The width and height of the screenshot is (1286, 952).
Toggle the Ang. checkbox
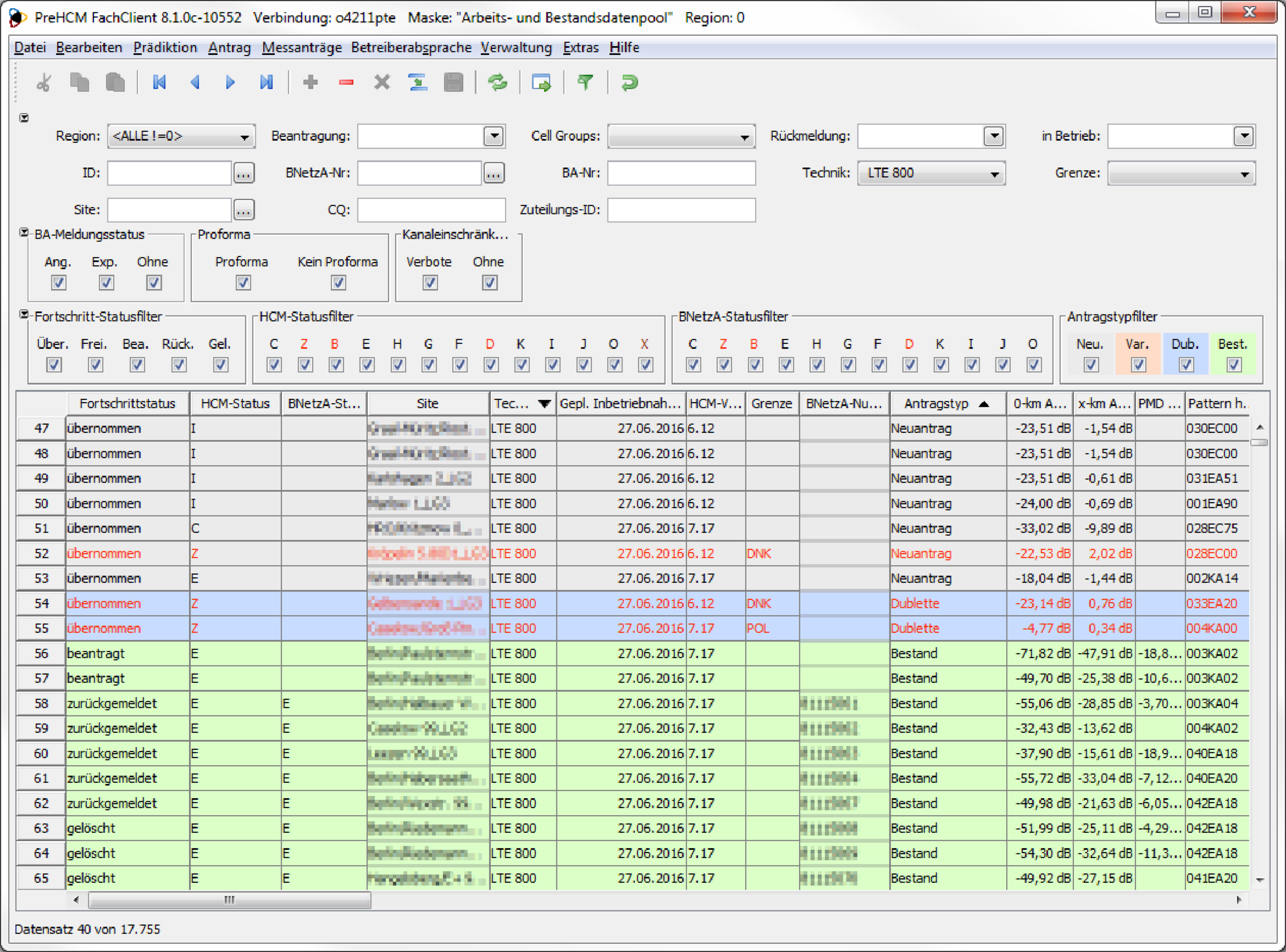coord(58,282)
